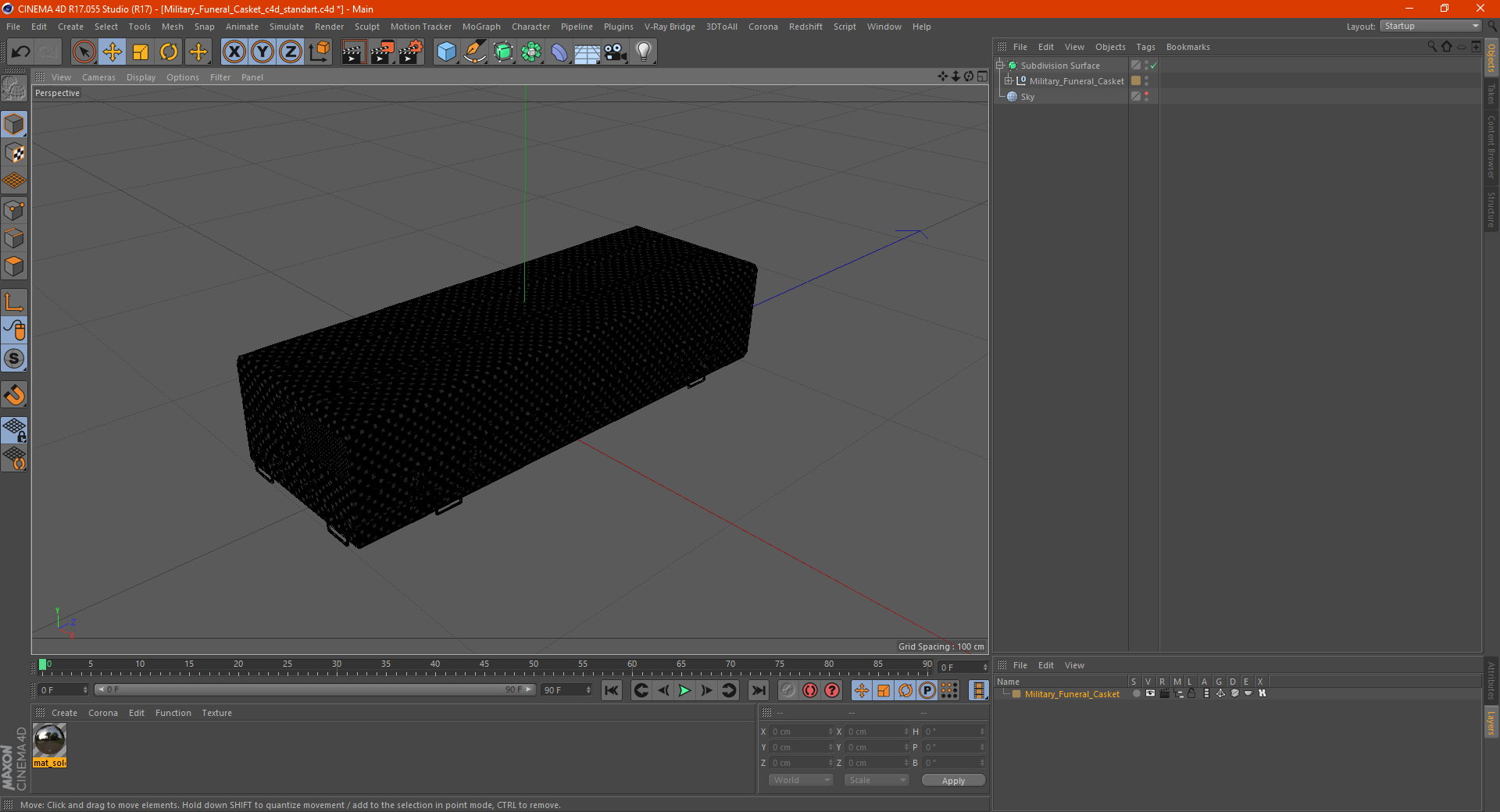This screenshot has width=1500, height=812.
Task: Open the World coordinate system dropdown
Action: coord(801,780)
